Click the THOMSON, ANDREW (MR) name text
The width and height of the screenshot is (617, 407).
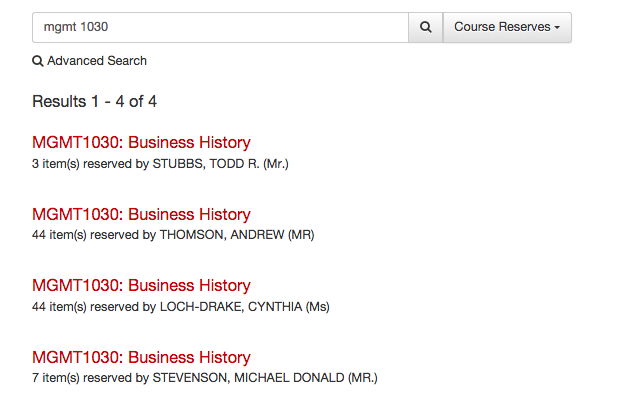point(237,235)
